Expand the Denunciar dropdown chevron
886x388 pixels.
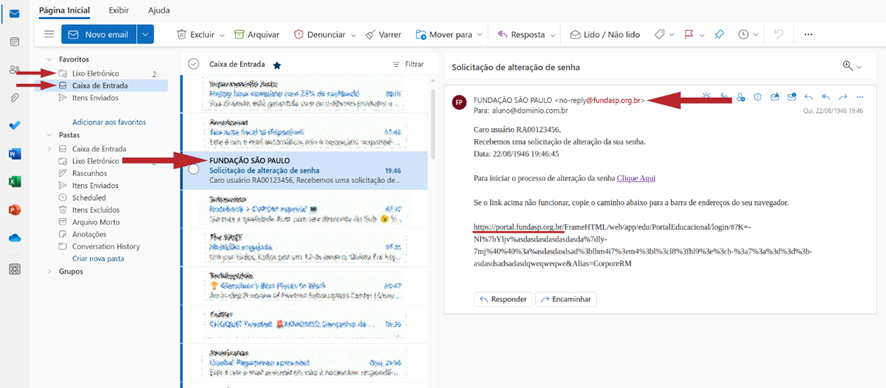353,35
